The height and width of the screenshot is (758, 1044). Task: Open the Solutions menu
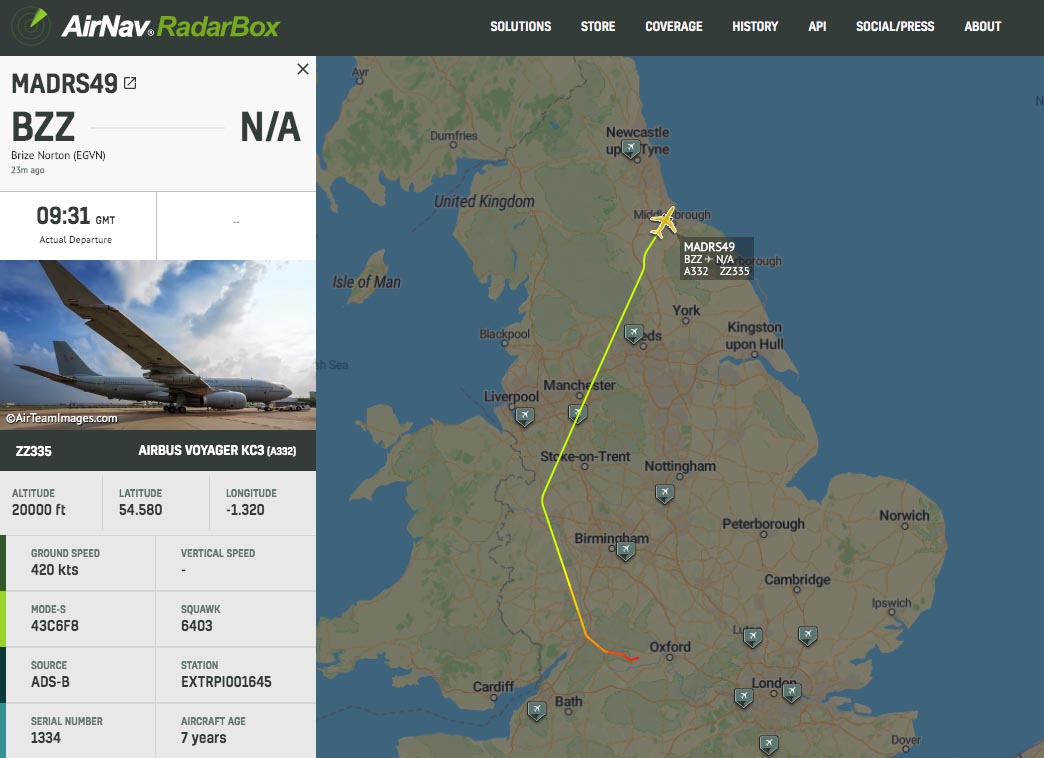[x=521, y=27]
